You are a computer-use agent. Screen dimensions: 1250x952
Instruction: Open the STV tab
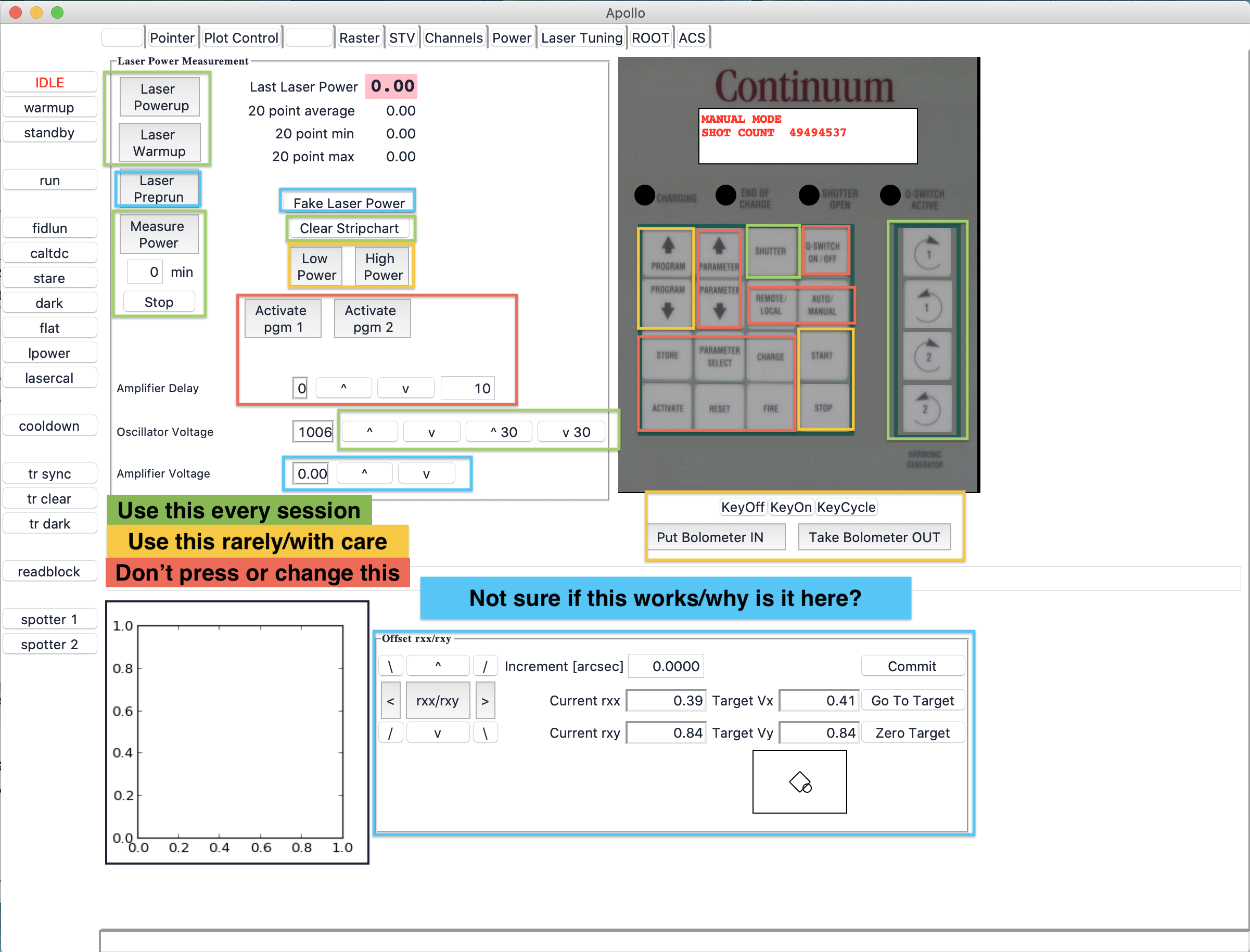click(402, 38)
